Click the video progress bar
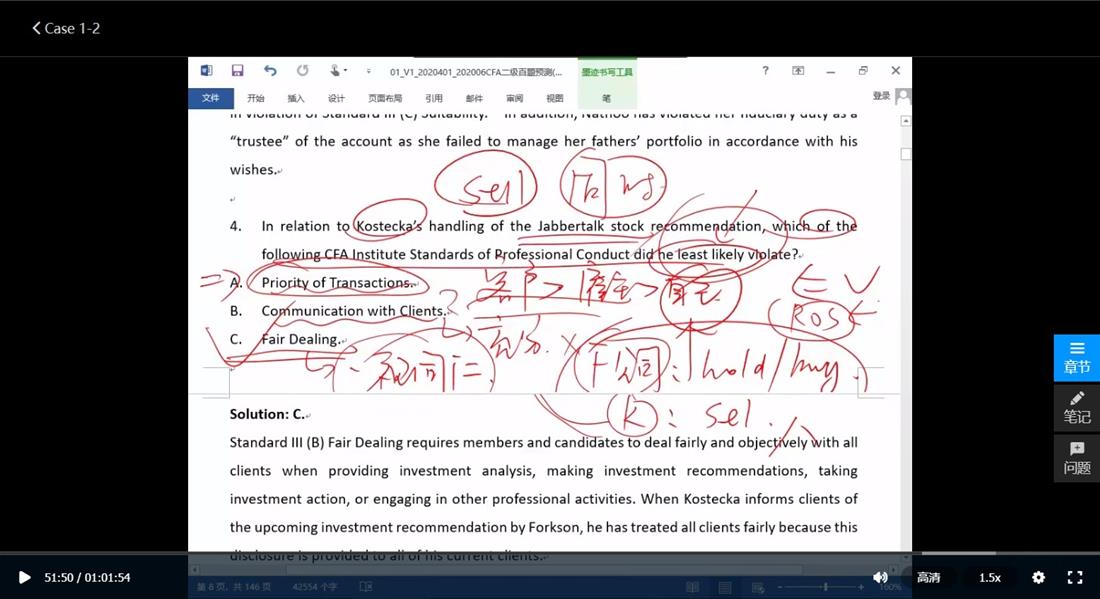 (550, 553)
